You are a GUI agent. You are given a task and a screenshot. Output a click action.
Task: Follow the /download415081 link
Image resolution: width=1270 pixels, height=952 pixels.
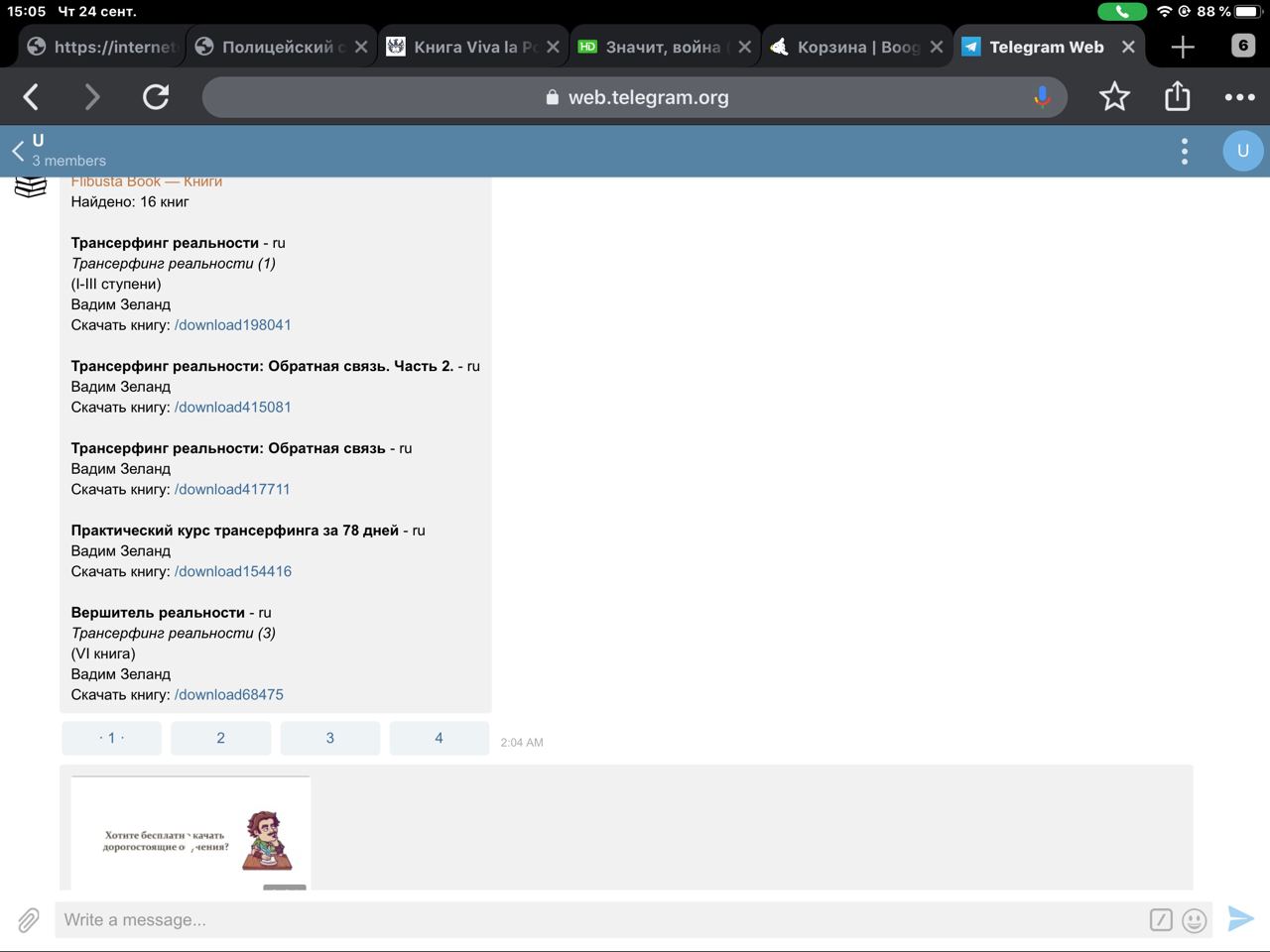point(233,408)
